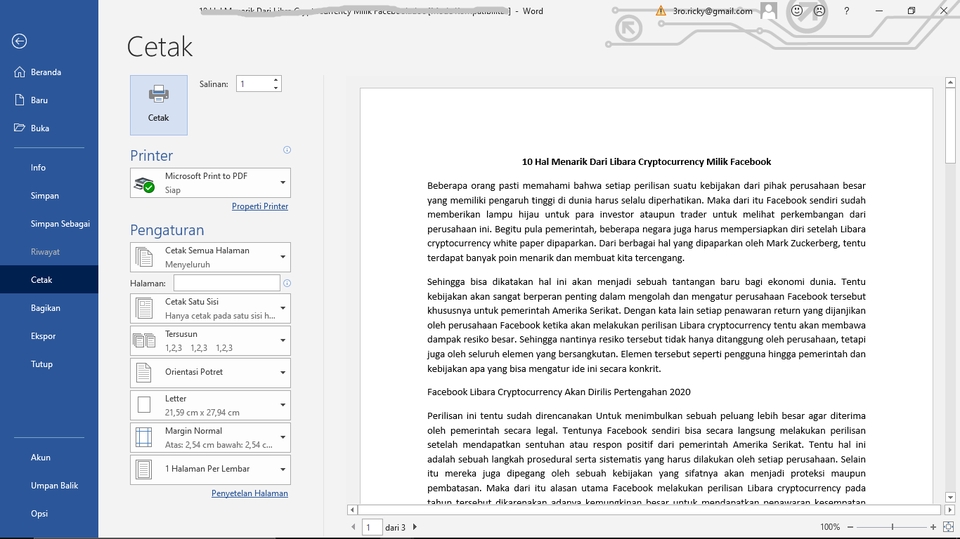
Task: Click zoom in plus button
Action: click(x=933, y=527)
